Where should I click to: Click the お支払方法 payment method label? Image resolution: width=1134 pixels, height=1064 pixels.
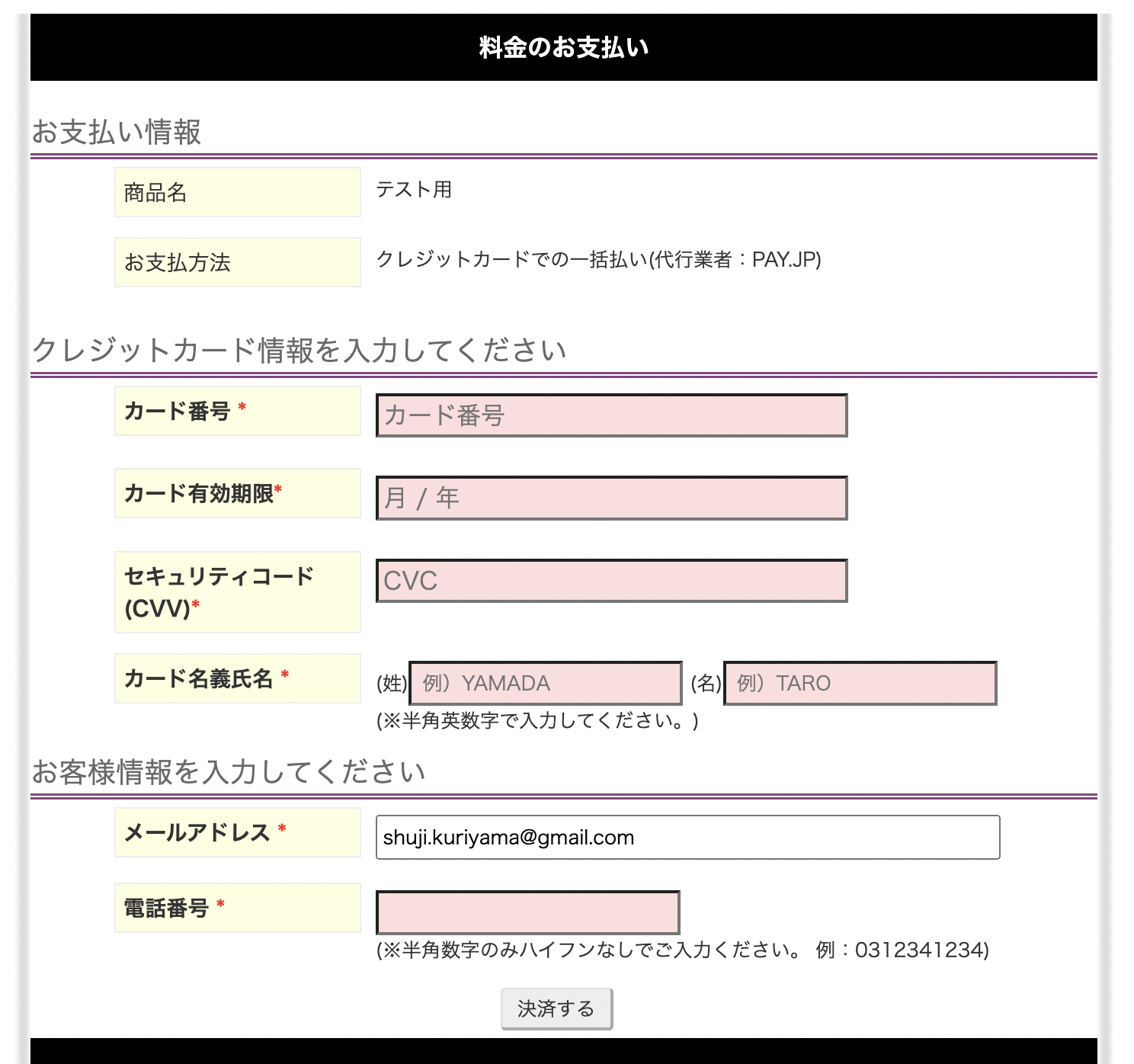[x=236, y=262]
